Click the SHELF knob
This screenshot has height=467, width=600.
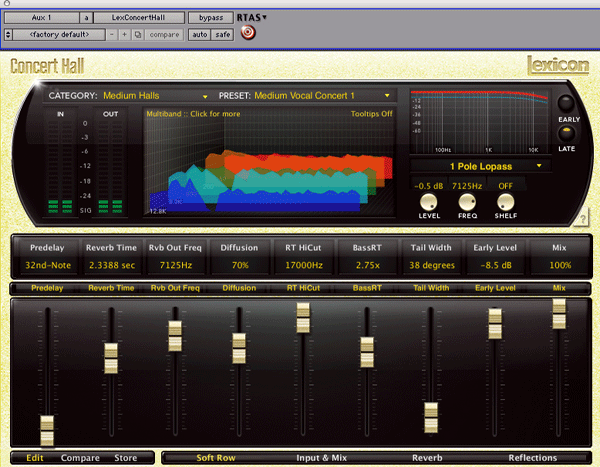click(505, 202)
